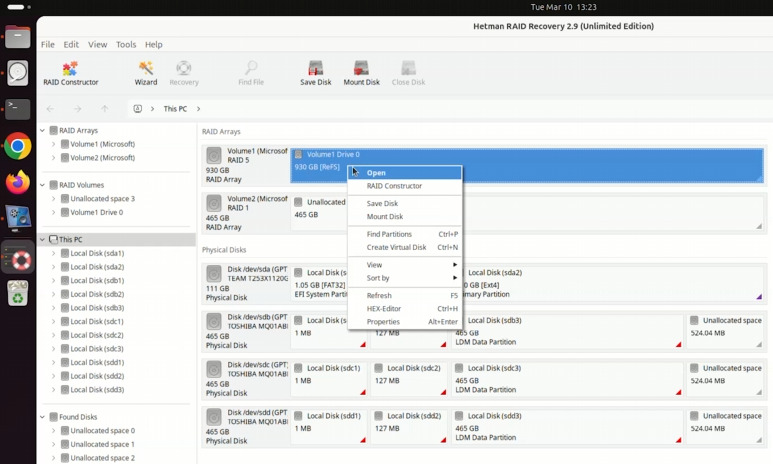Select Unallocated space 1 in the tree
773x464 pixels.
[x=103, y=444]
